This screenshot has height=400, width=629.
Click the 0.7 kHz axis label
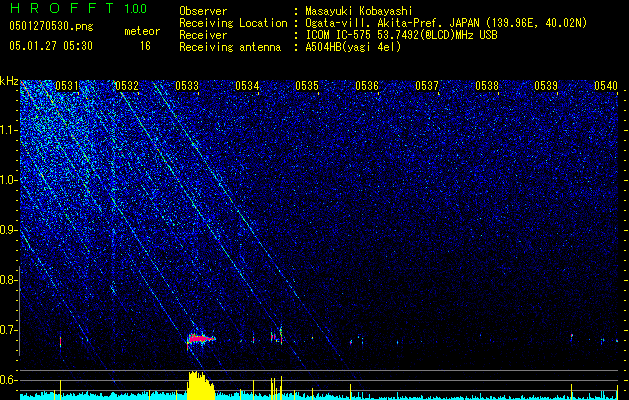9,330
